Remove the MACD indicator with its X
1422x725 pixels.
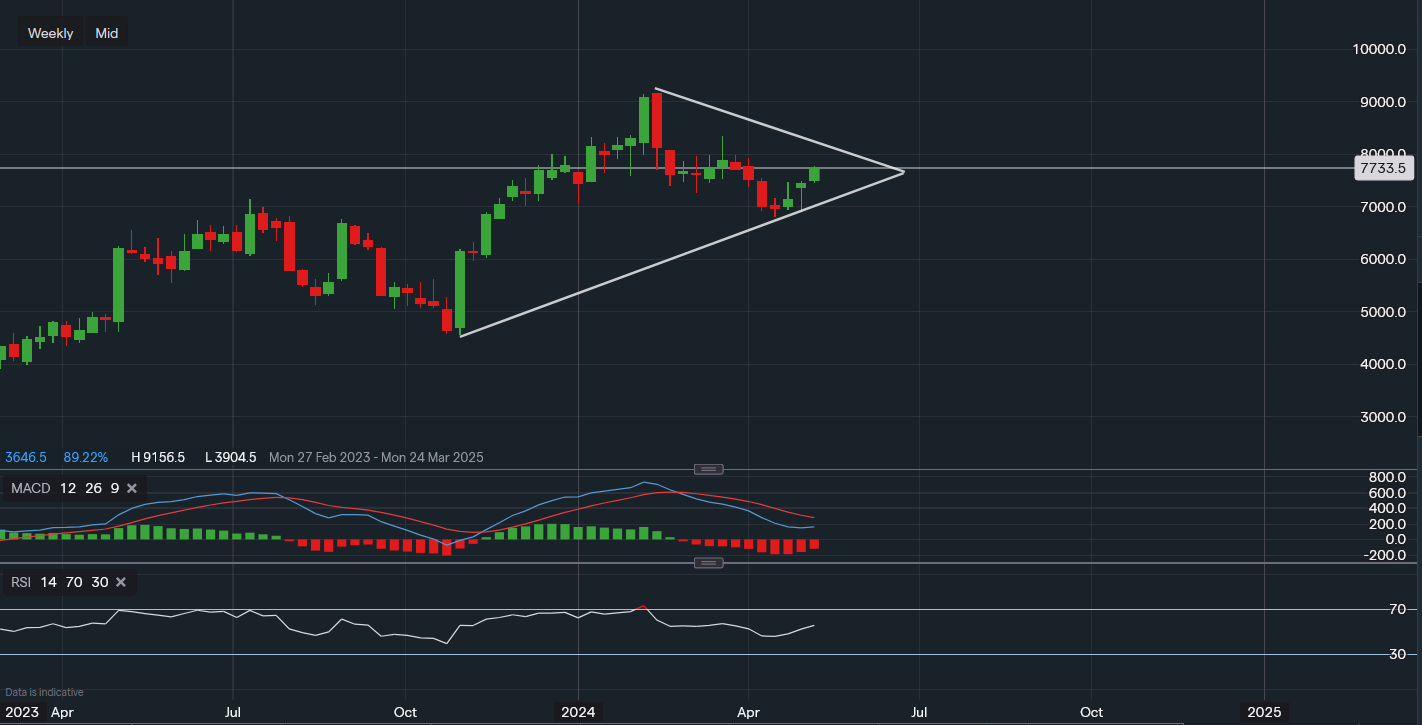coord(132,488)
